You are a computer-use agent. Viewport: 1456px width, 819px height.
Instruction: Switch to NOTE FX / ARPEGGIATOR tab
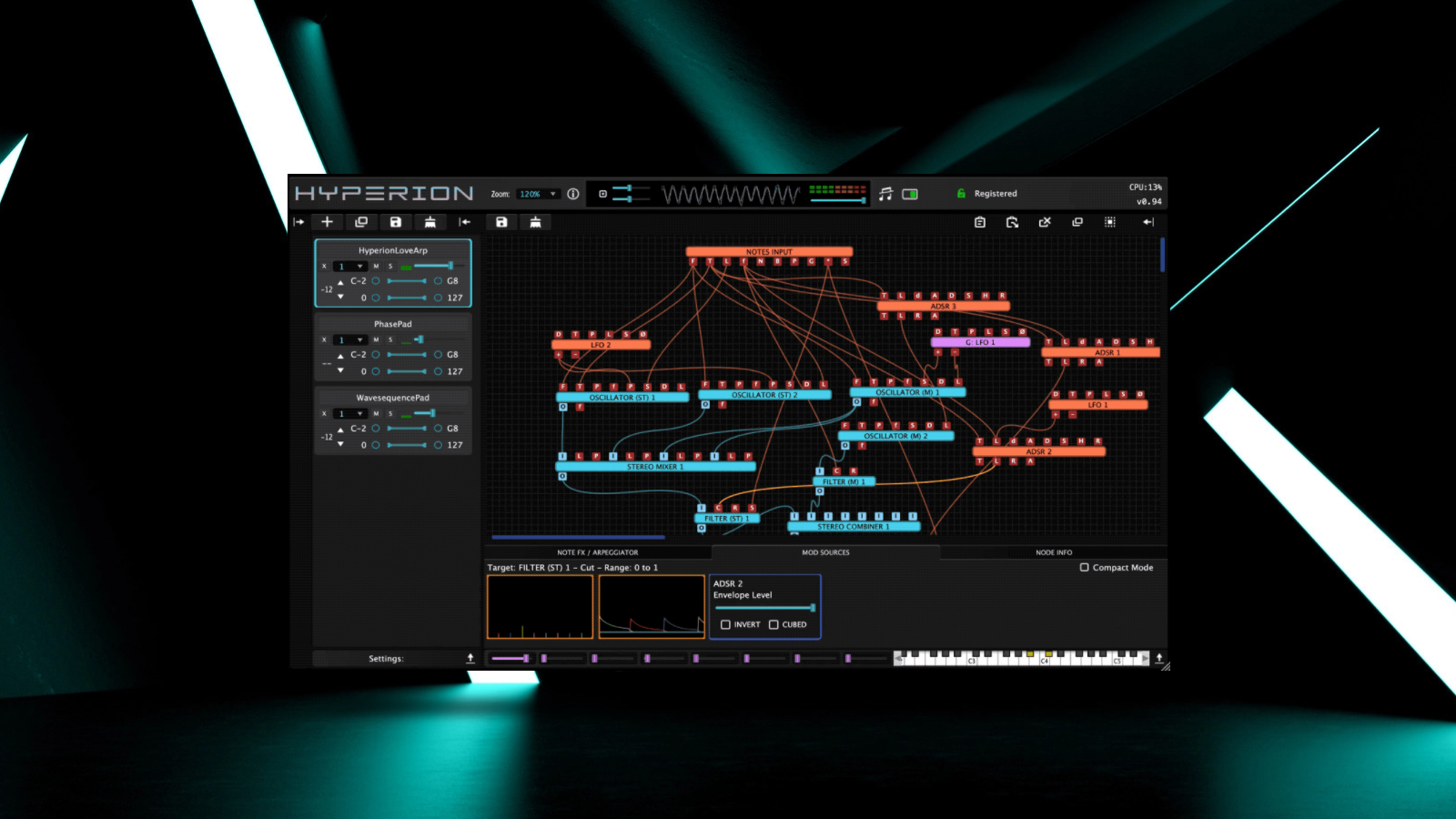point(598,552)
